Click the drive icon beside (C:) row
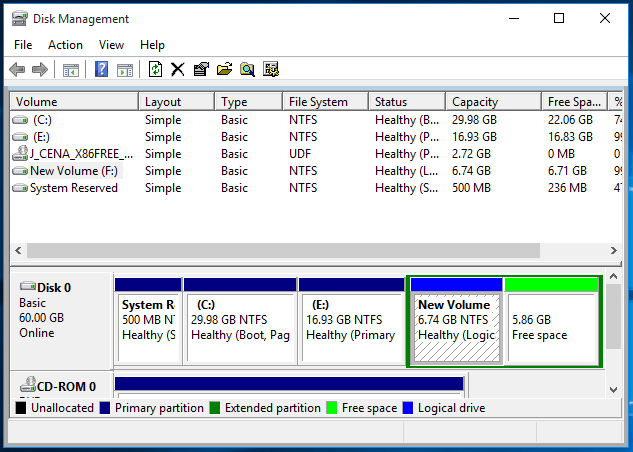 tap(20, 120)
